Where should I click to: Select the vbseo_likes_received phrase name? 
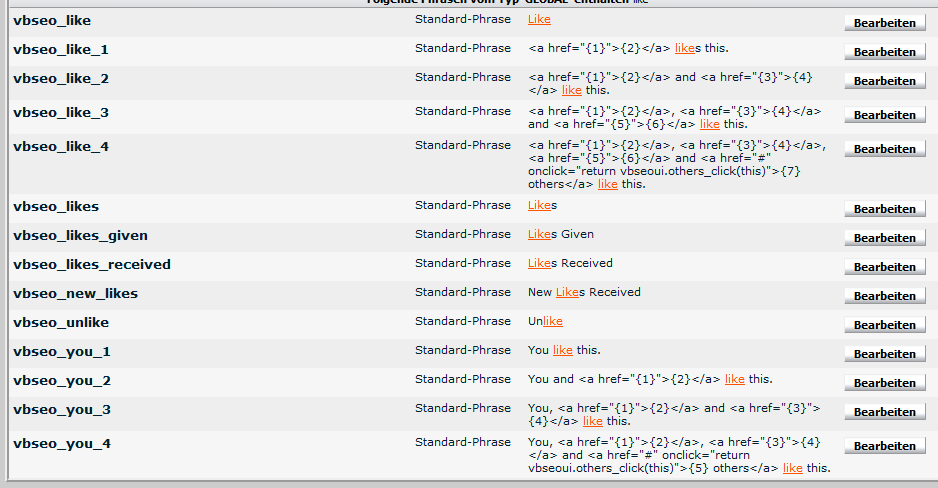[92, 264]
